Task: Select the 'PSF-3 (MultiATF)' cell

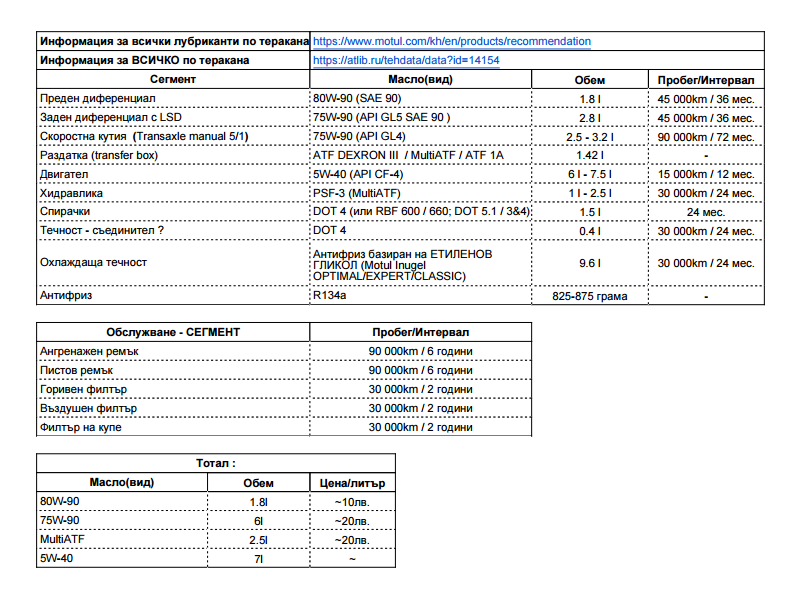Action: coord(420,193)
